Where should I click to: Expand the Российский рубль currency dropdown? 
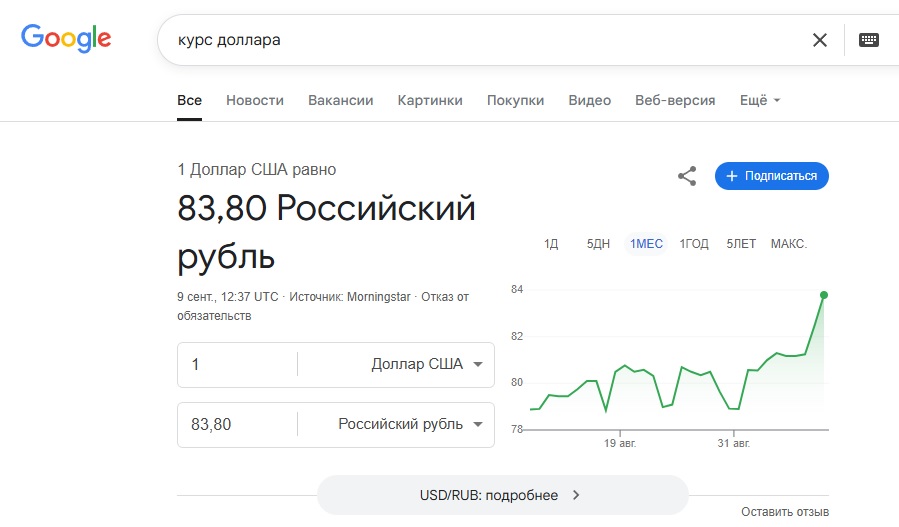(x=410, y=424)
